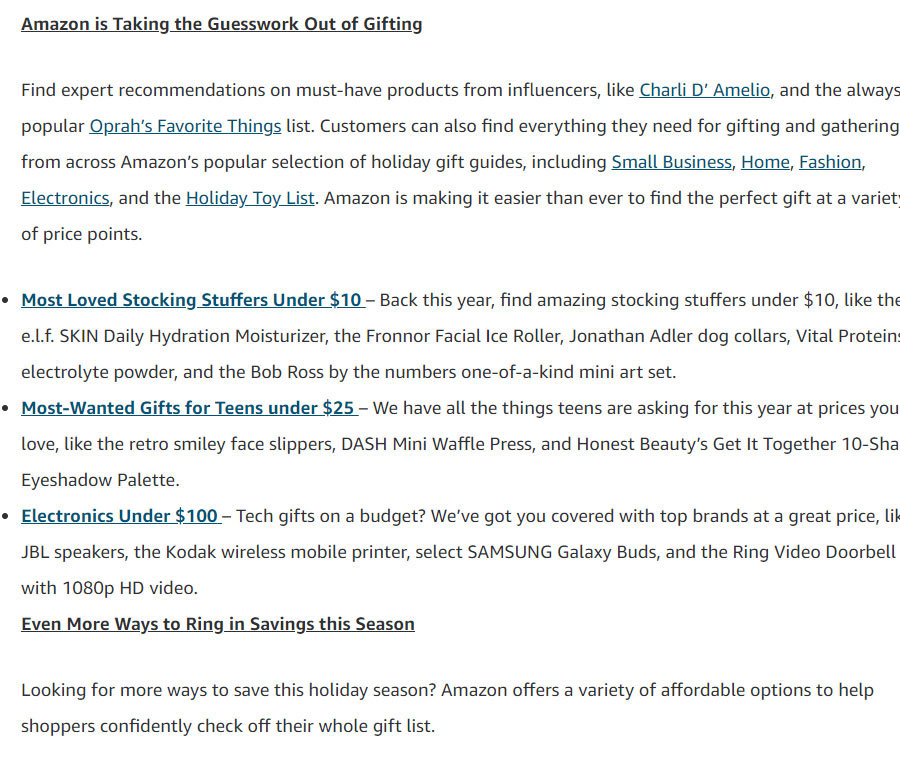This screenshot has height=762, width=900.
Task: Visit the Small Business gift guide
Action: [x=672, y=162]
